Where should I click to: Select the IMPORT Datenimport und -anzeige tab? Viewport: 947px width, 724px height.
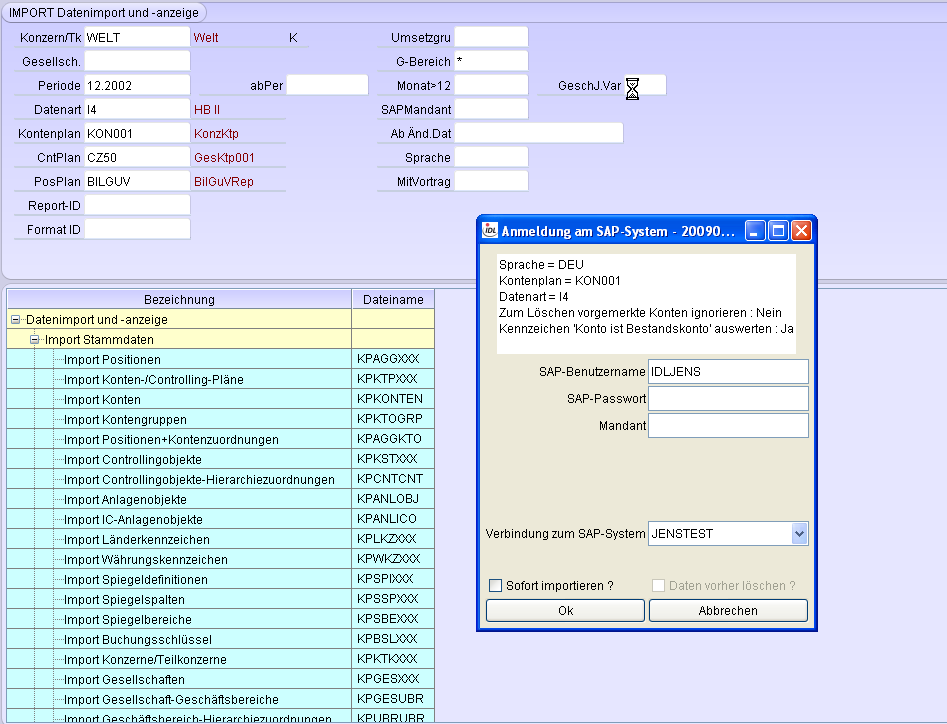click(x=104, y=13)
